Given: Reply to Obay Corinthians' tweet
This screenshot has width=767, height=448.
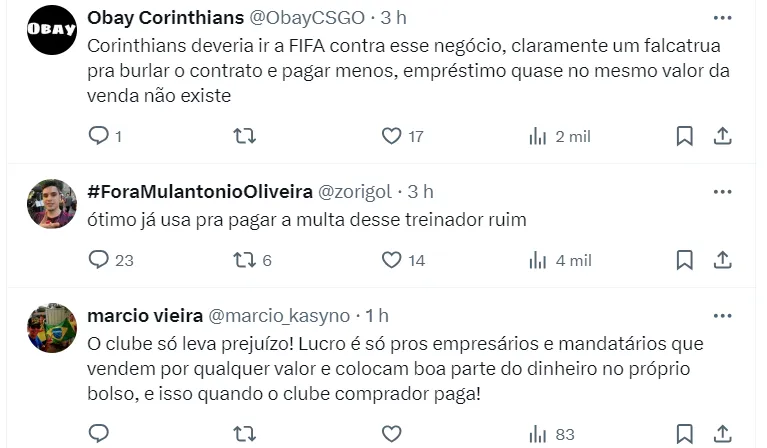Looking at the screenshot, I should (99, 136).
